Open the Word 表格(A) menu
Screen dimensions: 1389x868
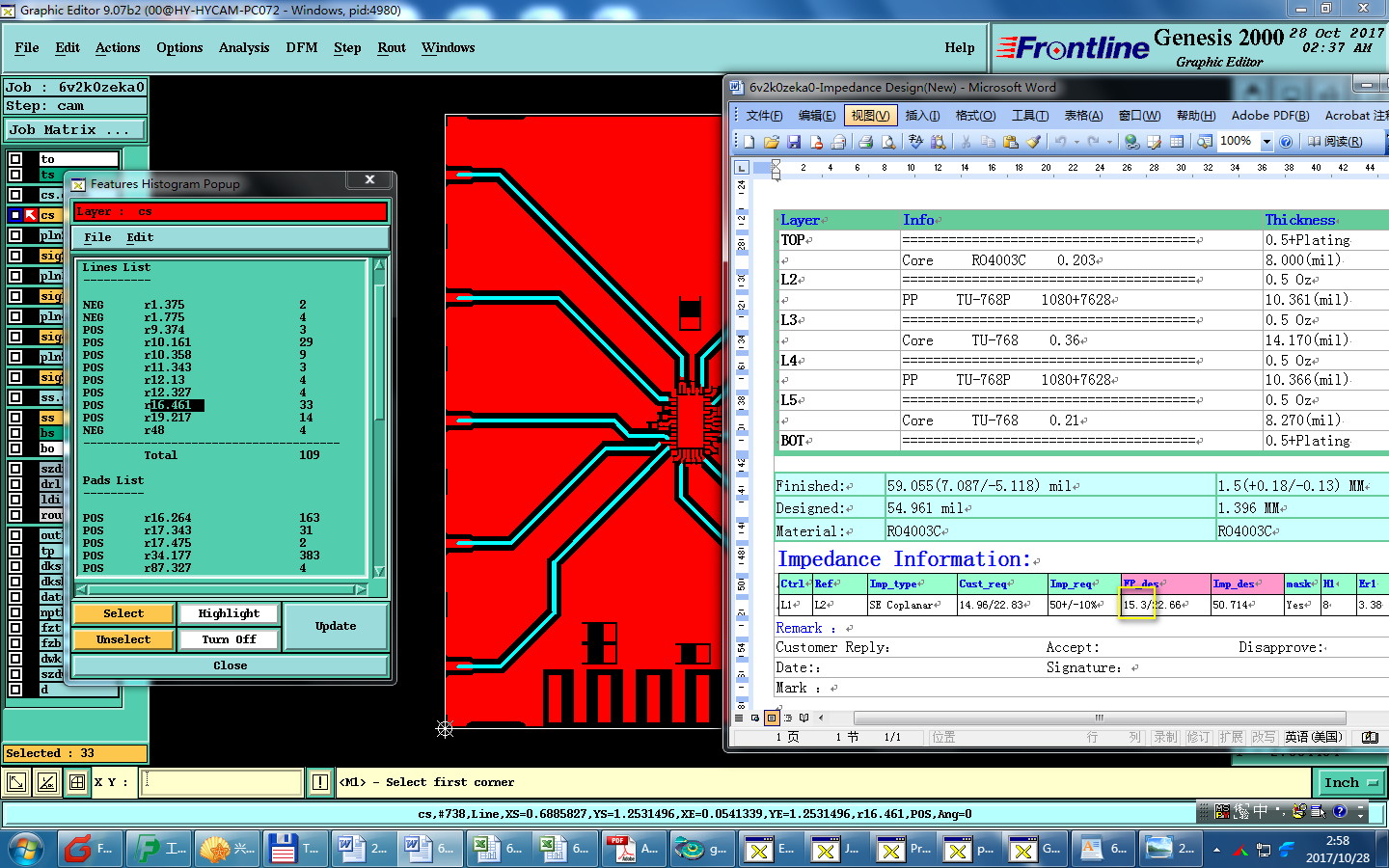[1083, 115]
